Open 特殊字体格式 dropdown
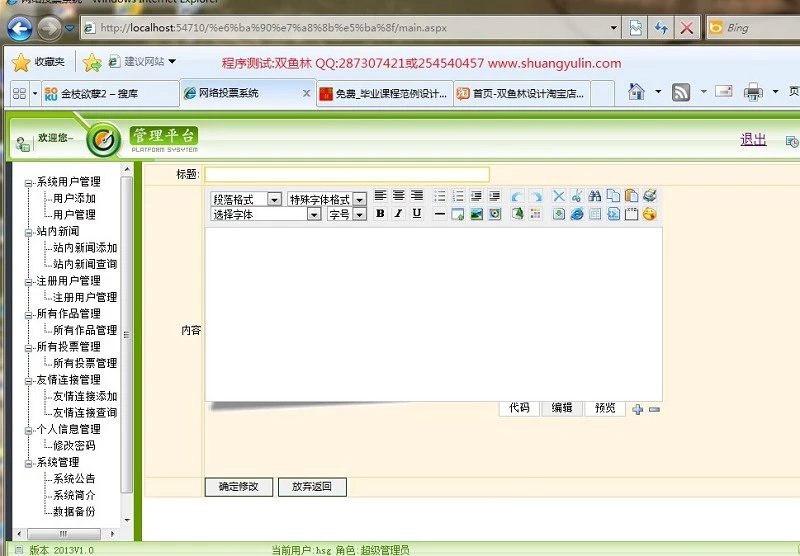Screen dimensions: 800x556 (x=360, y=199)
